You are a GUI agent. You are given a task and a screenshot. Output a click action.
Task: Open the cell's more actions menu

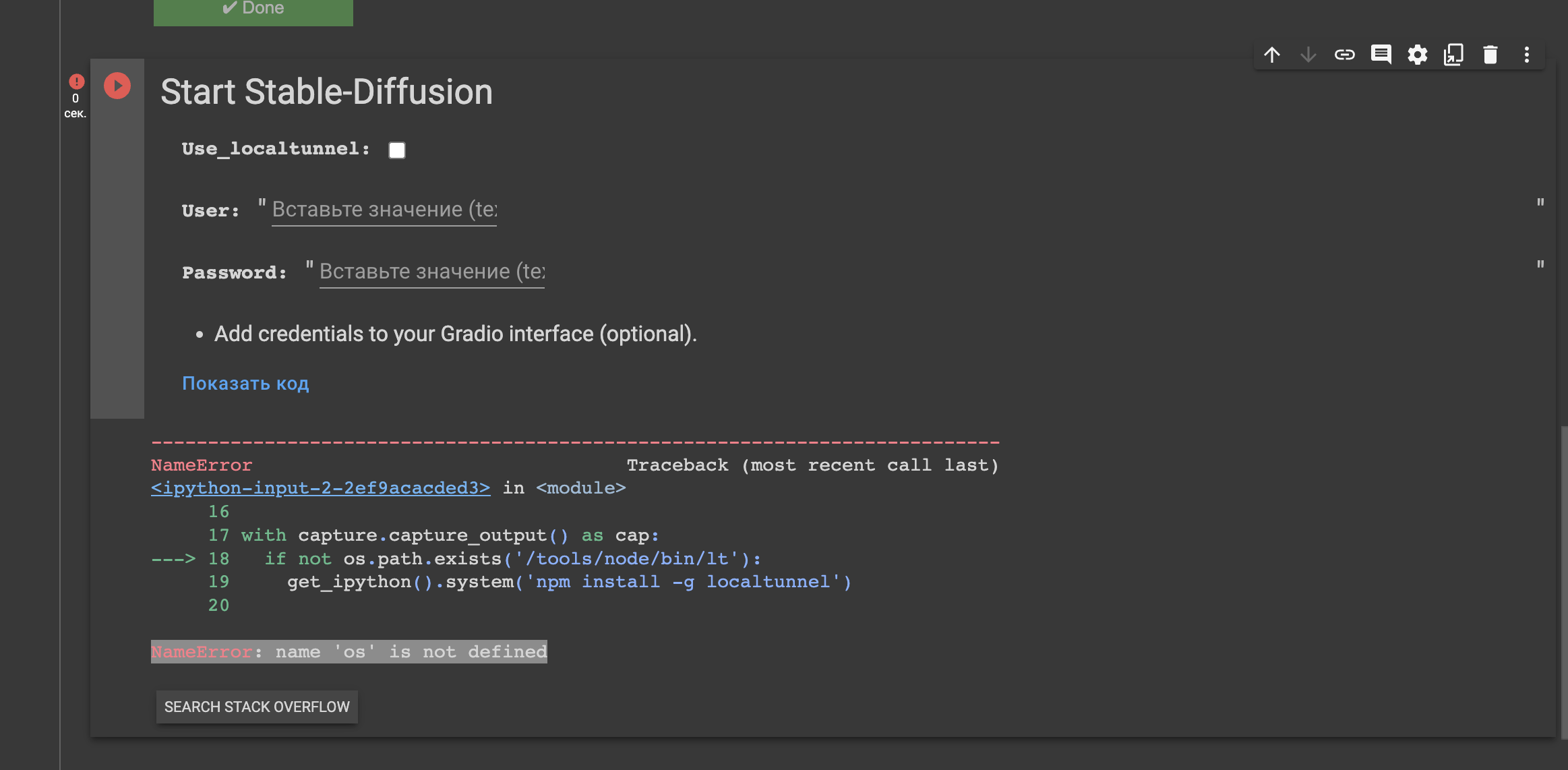pyautogui.click(x=1526, y=54)
